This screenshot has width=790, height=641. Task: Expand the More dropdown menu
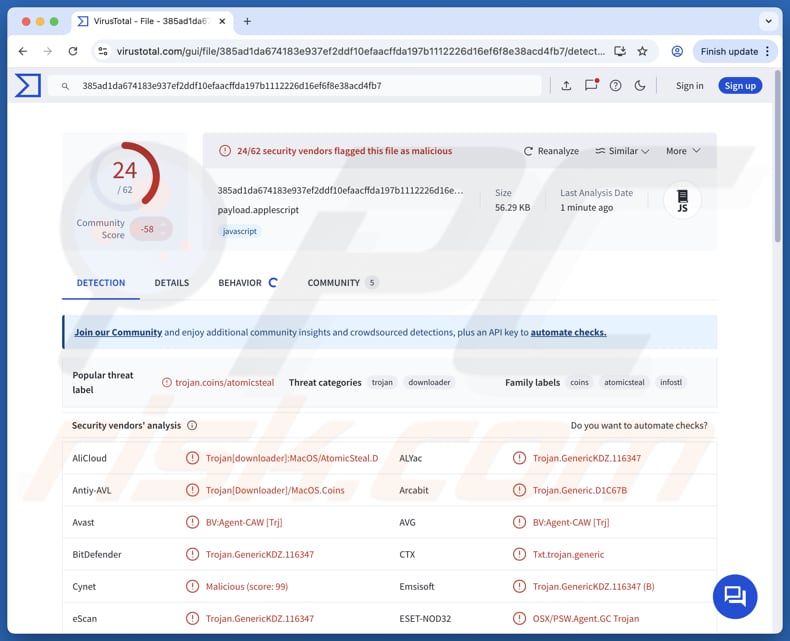(x=683, y=151)
